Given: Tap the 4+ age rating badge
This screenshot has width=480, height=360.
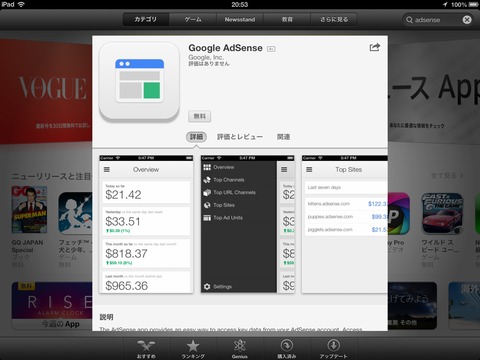Looking at the screenshot, I should pyautogui.click(x=271, y=49).
